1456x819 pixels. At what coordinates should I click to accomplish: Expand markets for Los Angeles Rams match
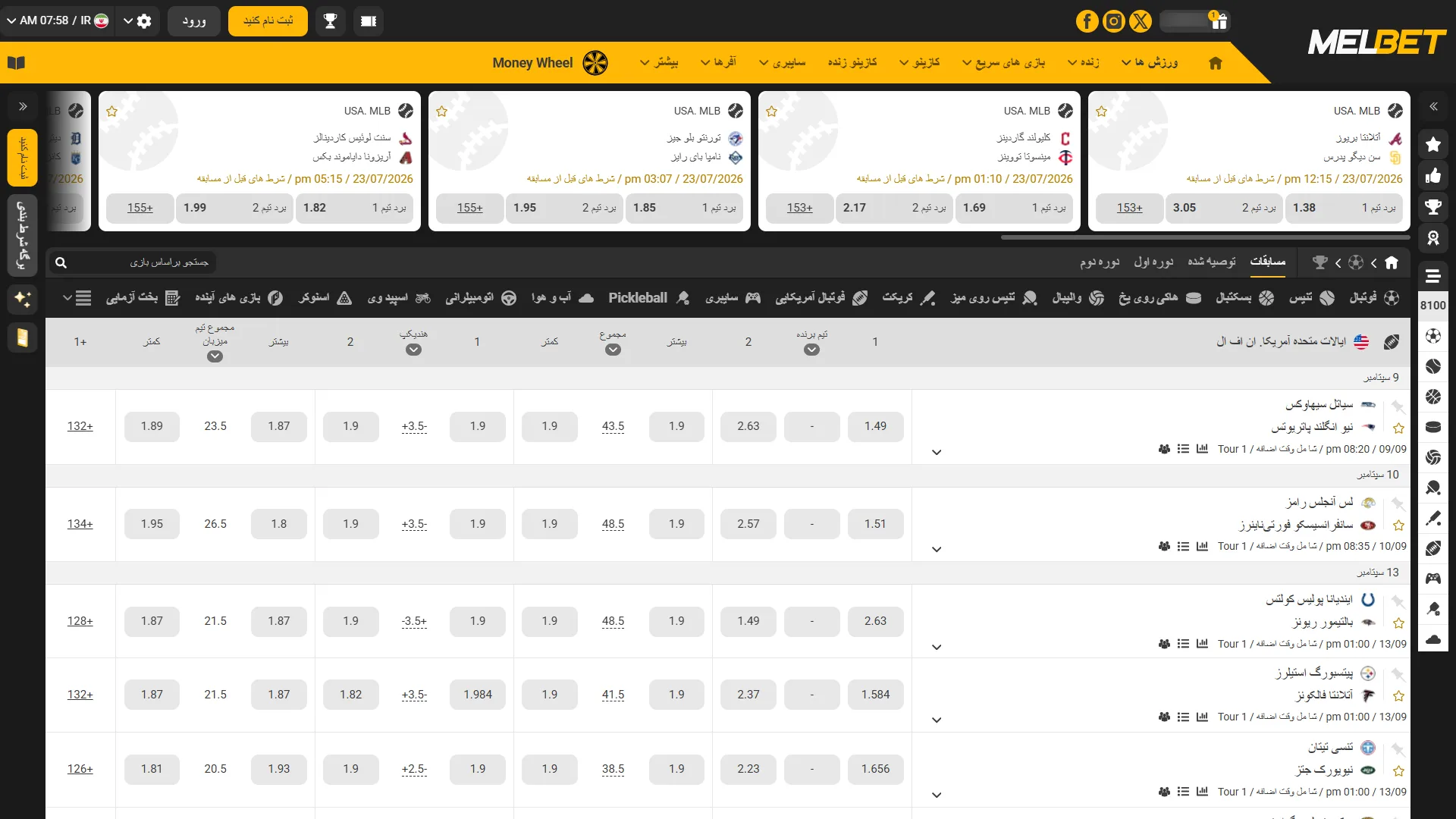(x=937, y=549)
